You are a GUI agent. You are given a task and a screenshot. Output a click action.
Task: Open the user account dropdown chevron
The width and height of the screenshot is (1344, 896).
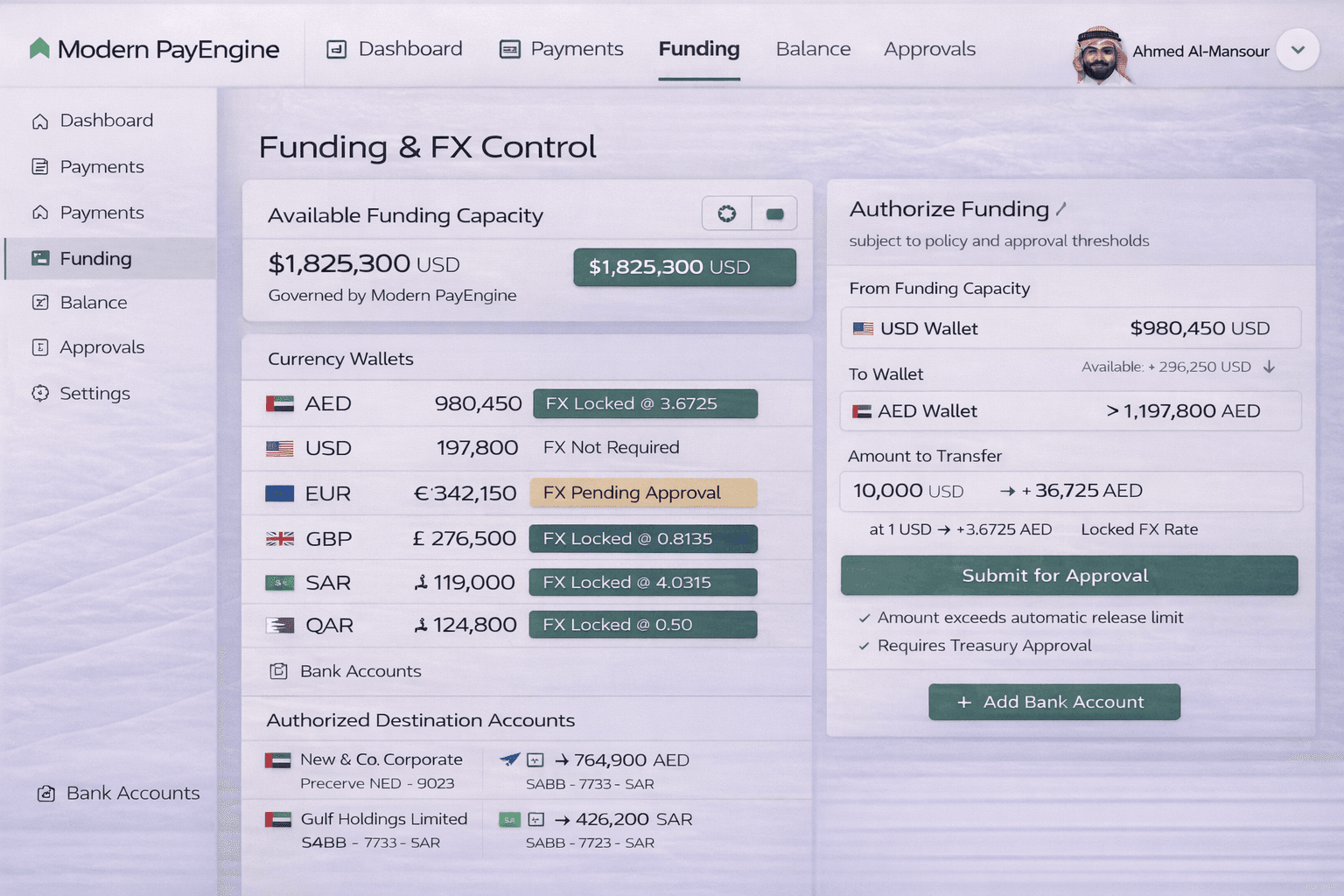[x=1298, y=50]
